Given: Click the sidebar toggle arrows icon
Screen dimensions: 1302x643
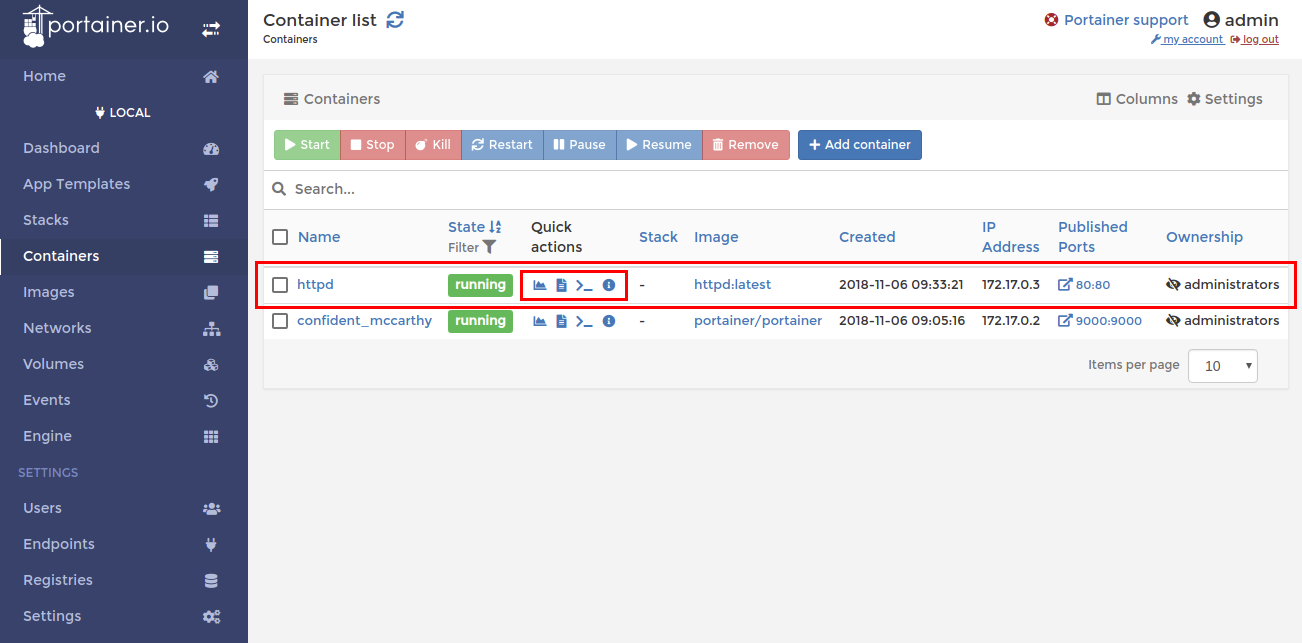Looking at the screenshot, I should point(211,30).
